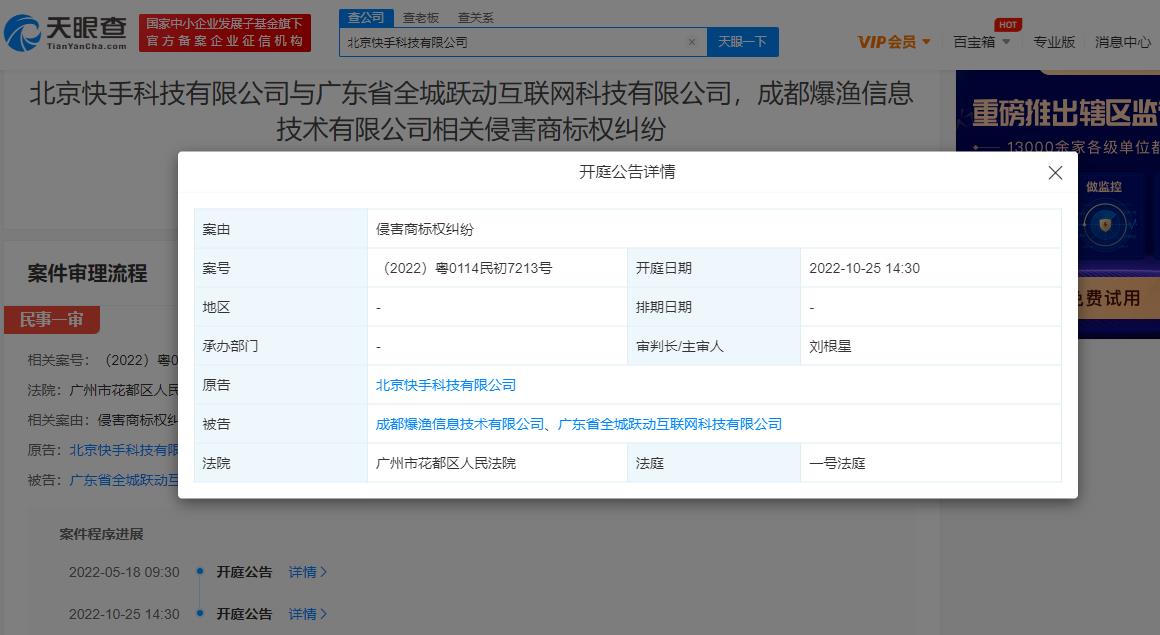Open the 专业版 menu item
1160x635 pixels.
tap(1053, 42)
